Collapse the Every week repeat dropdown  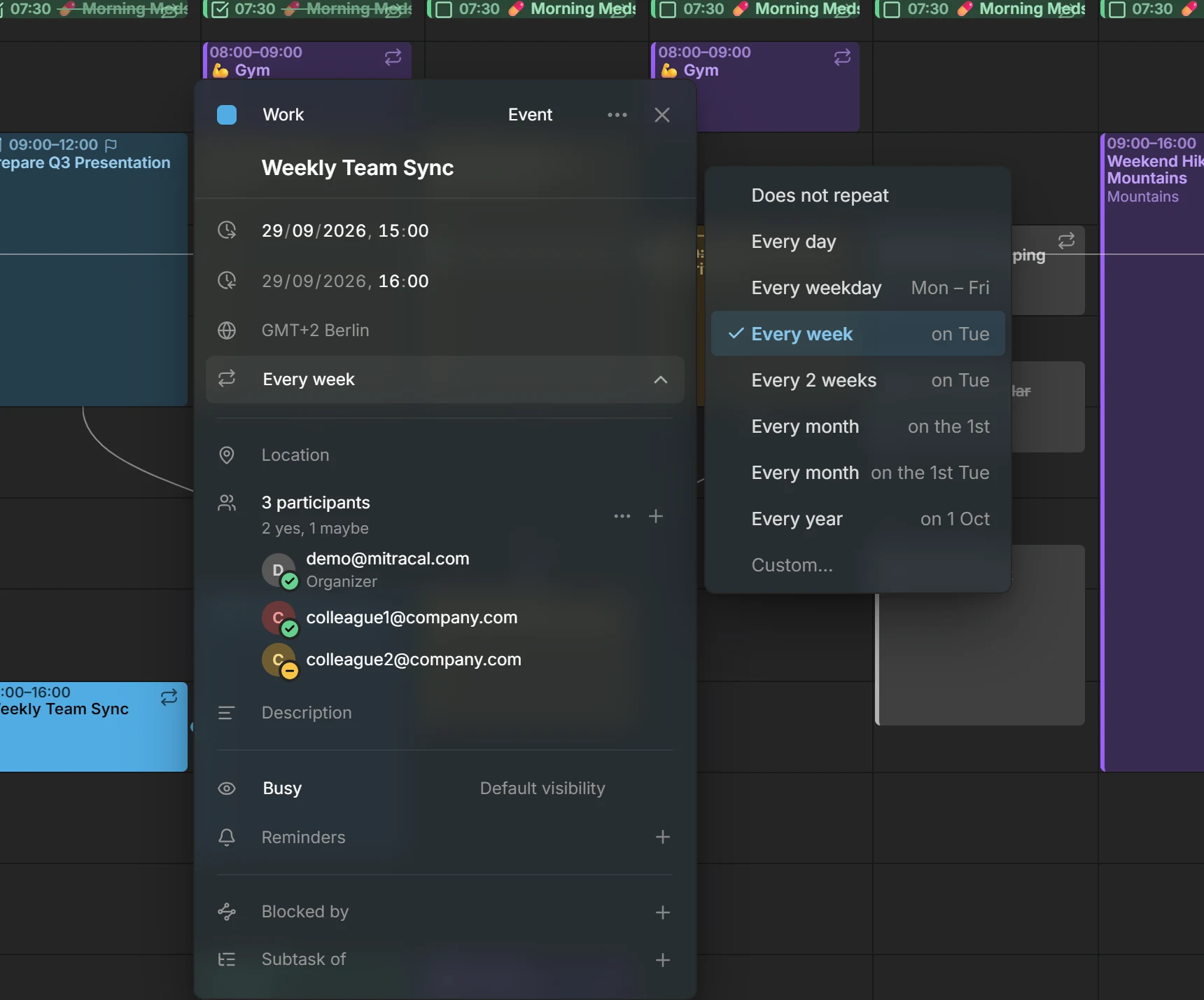pyautogui.click(x=660, y=380)
